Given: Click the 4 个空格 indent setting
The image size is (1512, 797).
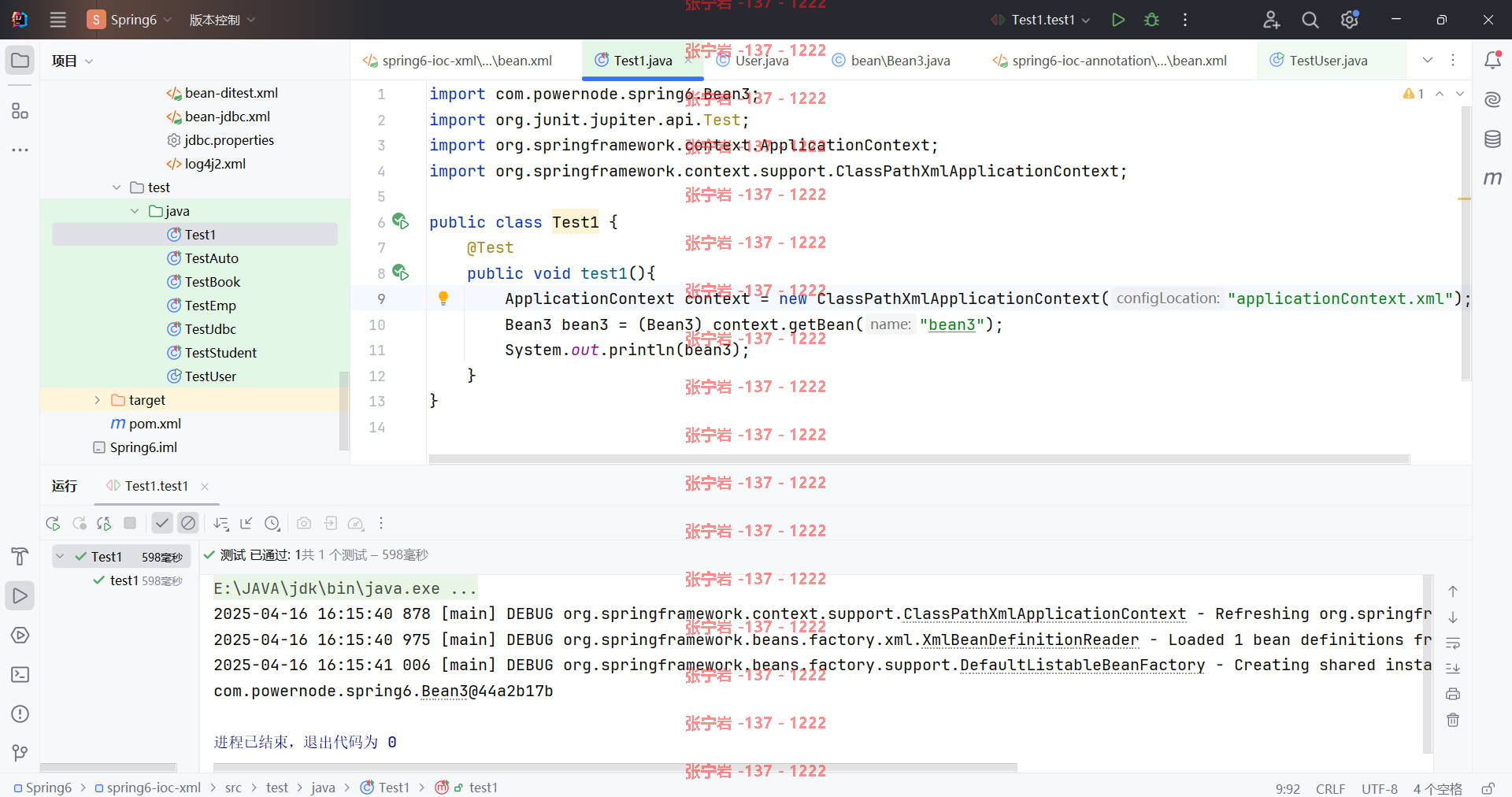Looking at the screenshot, I should 1437,788.
